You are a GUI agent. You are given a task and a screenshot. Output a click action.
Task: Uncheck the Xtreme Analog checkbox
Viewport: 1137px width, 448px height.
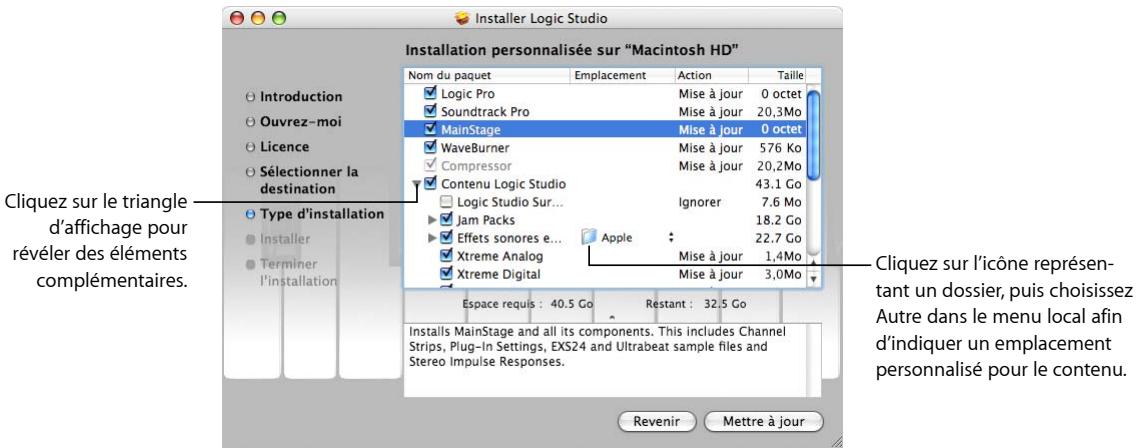[x=446, y=256]
